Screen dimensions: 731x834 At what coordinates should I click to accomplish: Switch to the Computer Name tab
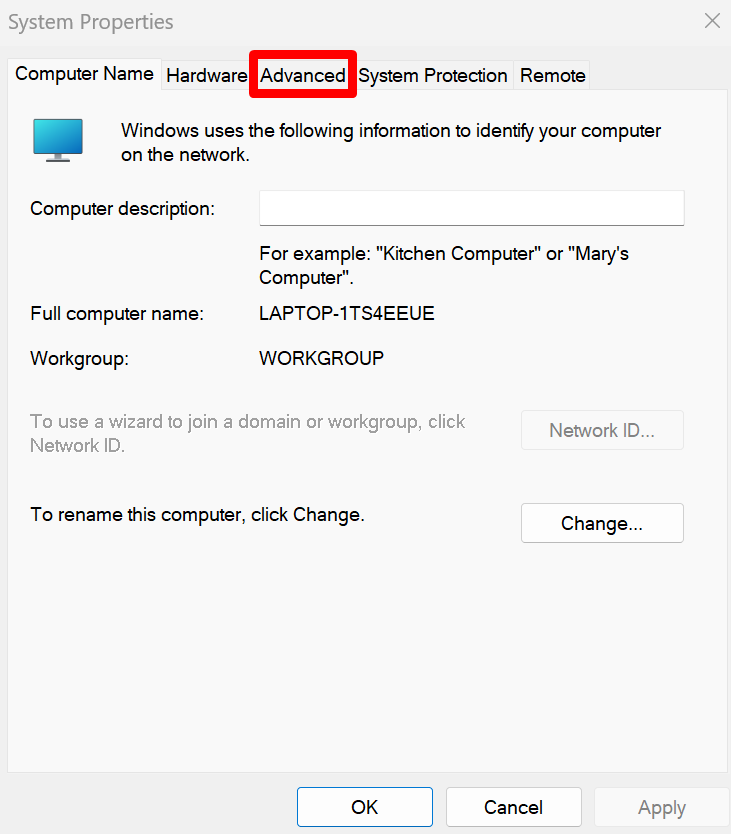[84, 74]
